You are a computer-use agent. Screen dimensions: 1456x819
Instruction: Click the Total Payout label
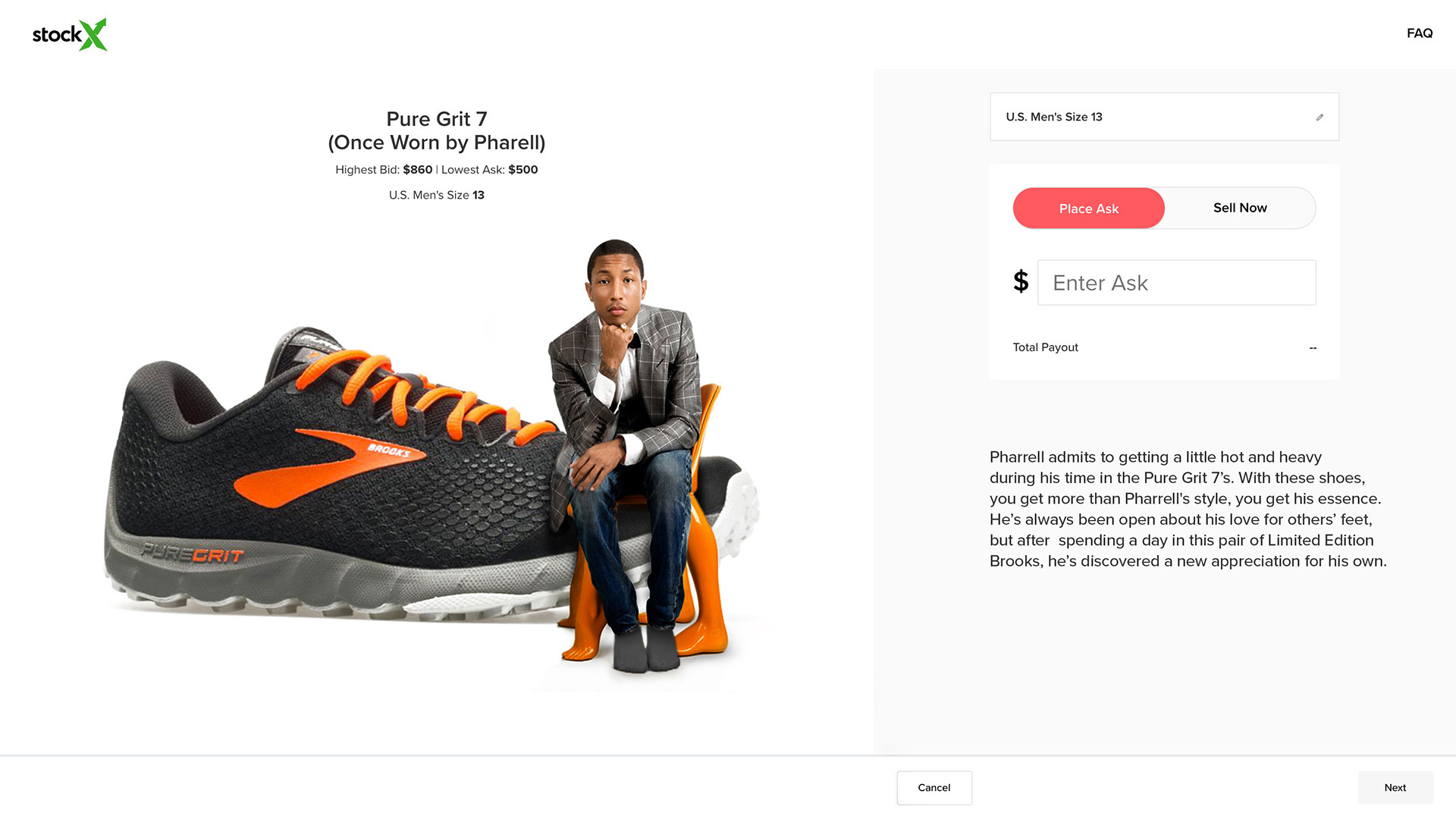pos(1045,347)
